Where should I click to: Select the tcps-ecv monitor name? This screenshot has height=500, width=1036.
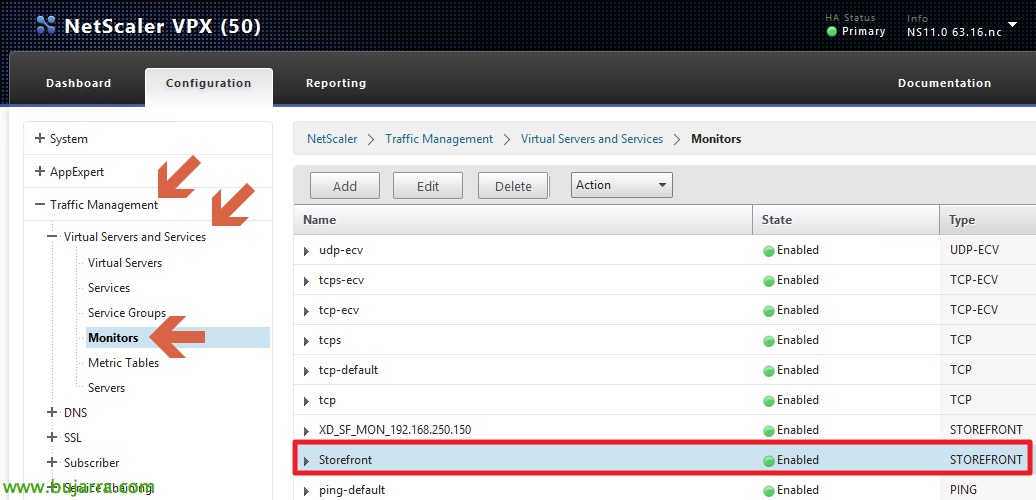coord(342,280)
